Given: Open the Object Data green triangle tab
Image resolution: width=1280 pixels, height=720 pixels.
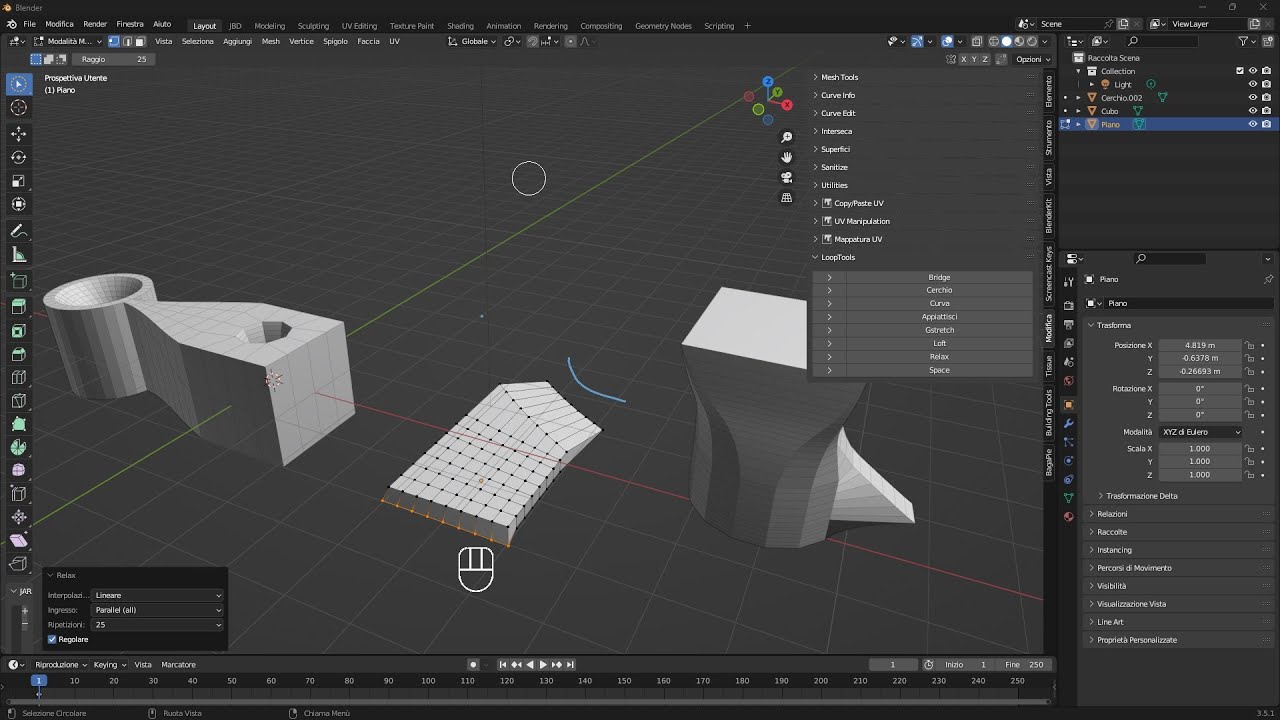Looking at the screenshot, I should (1068, 498).
